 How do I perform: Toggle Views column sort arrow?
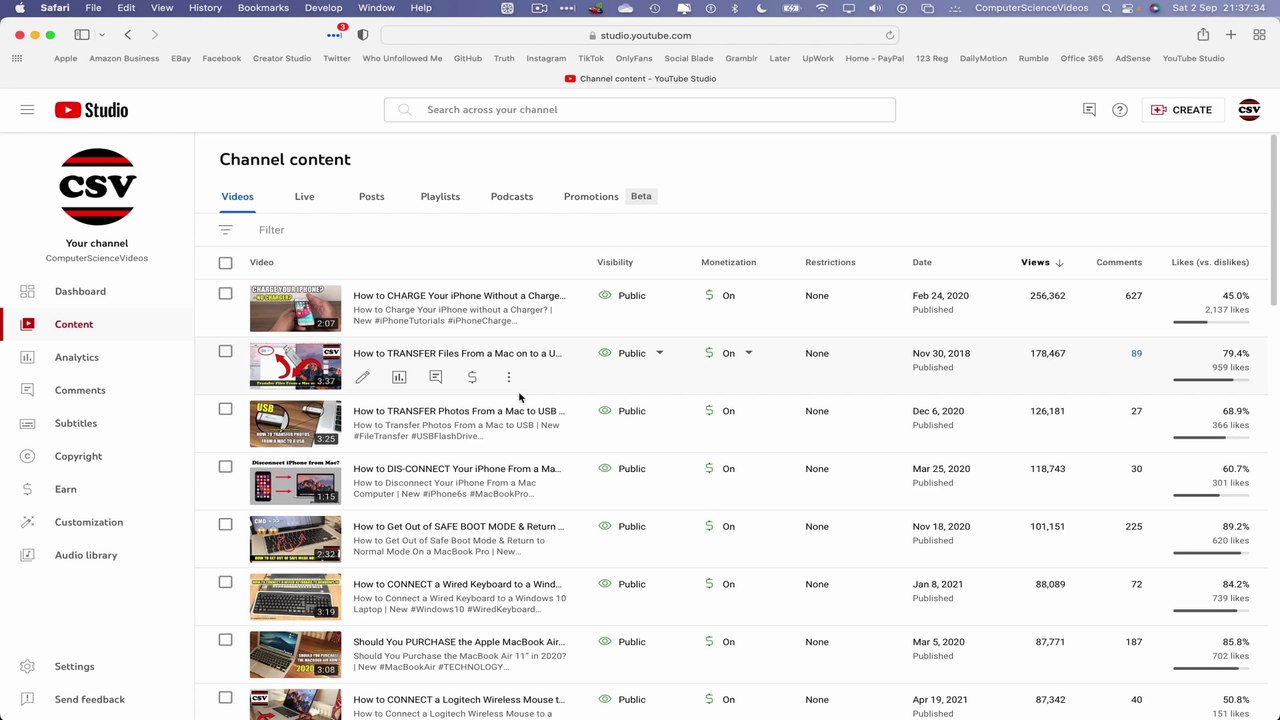1059,263
